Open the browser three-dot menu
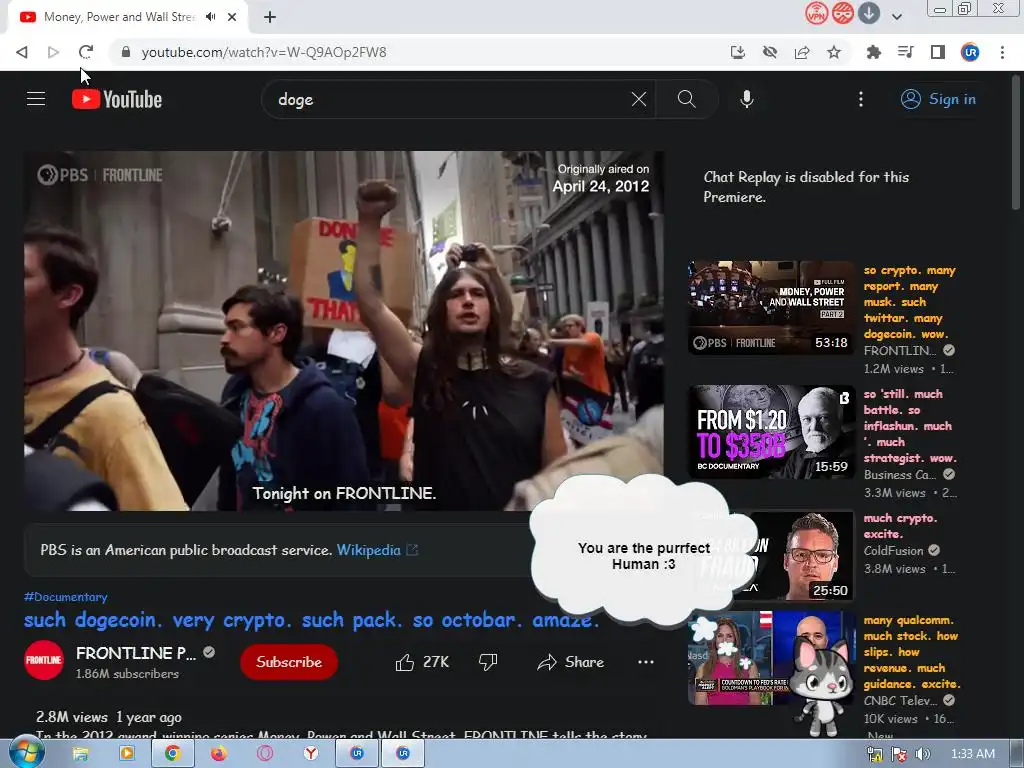 1002,52
